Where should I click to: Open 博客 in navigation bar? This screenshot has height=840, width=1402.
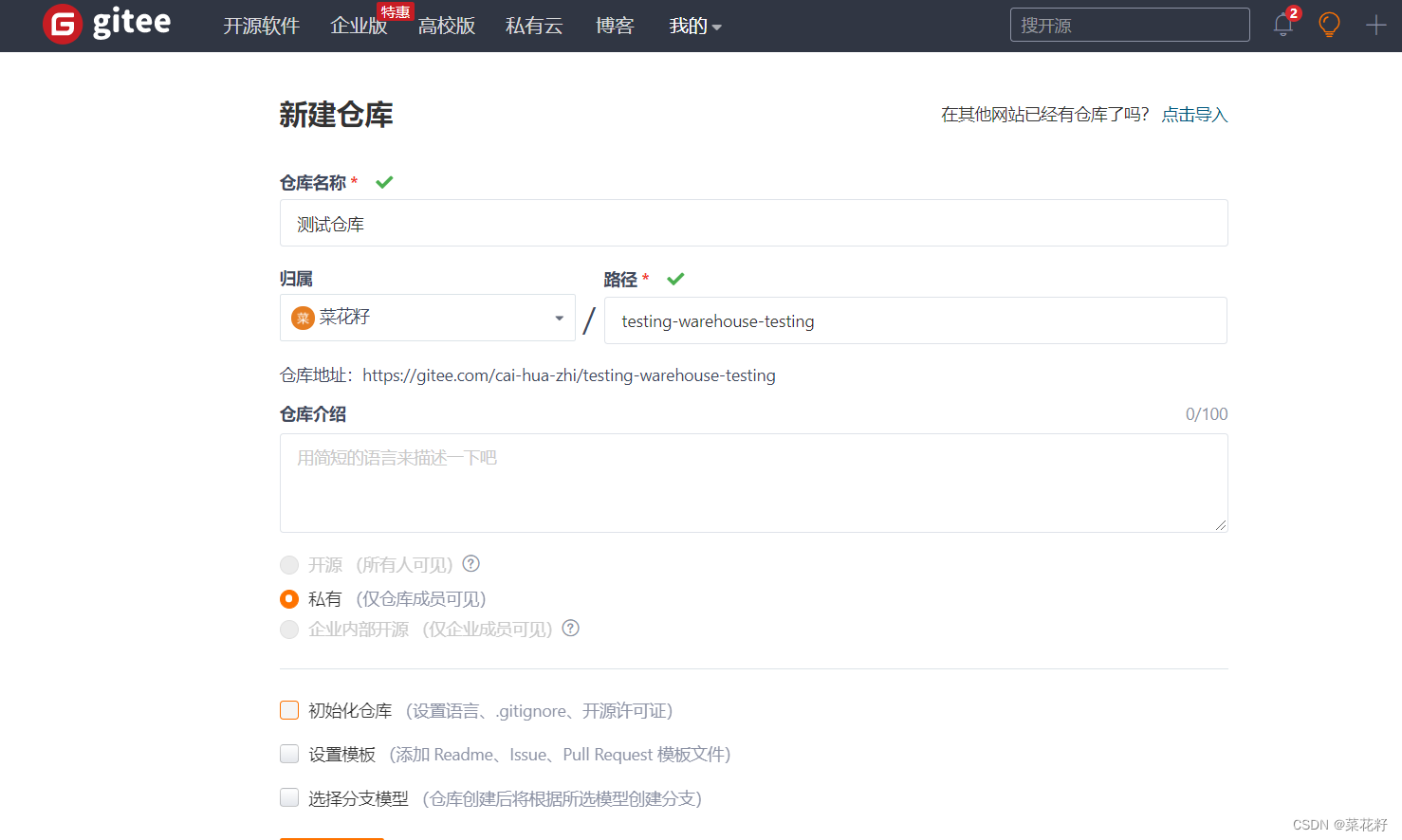pos(615,26)
